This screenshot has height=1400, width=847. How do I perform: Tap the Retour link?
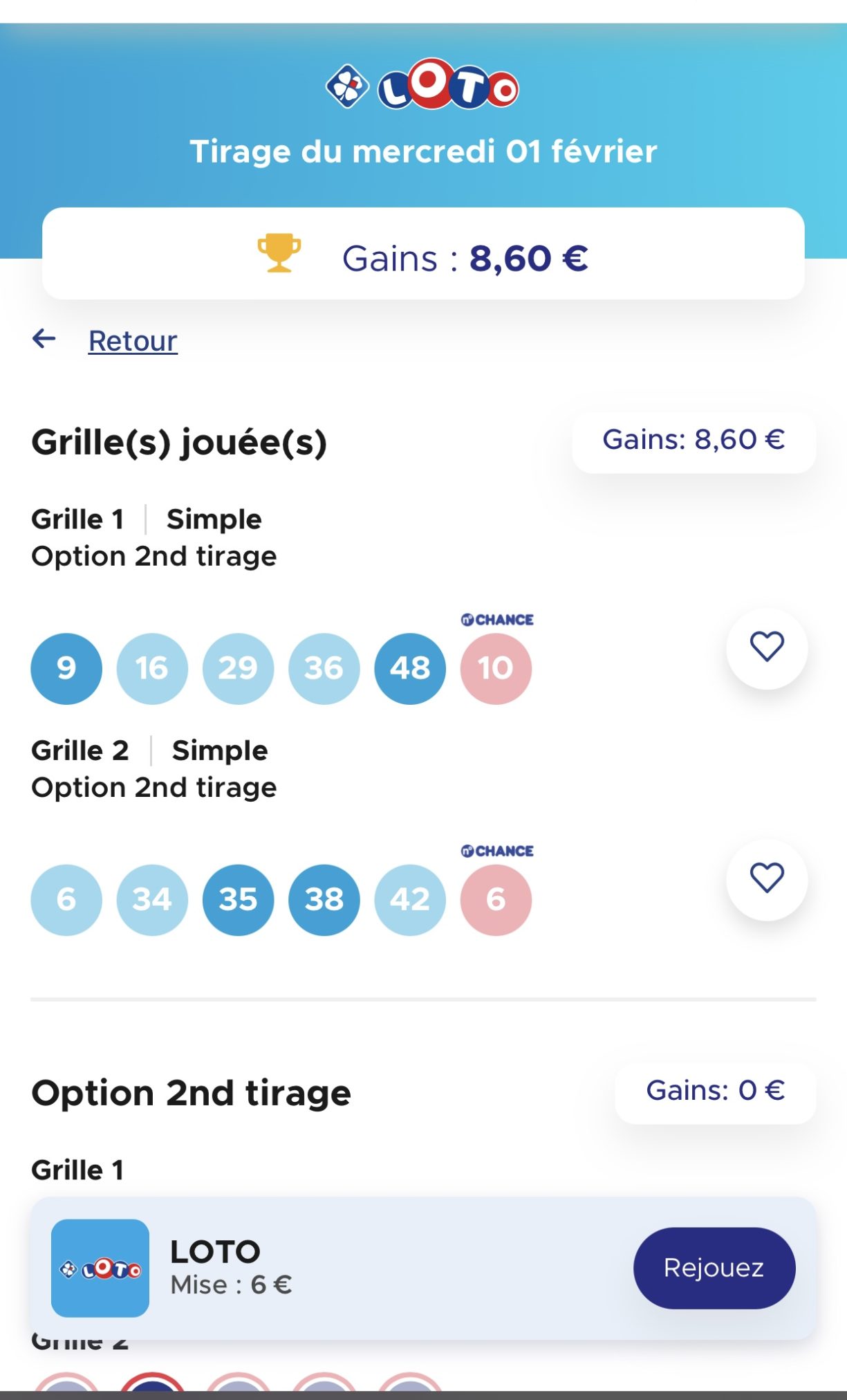coord(133,341)
